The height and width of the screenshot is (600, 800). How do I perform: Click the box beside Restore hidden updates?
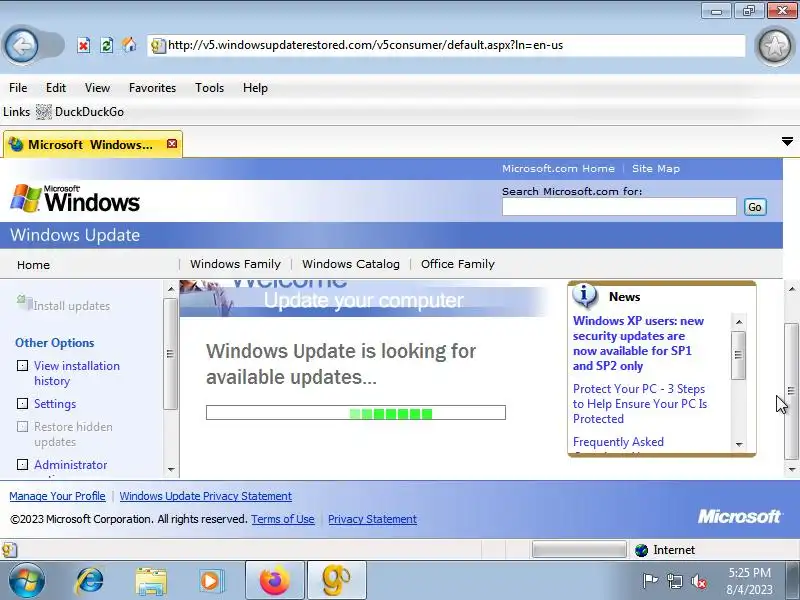[x=22, y=427]
